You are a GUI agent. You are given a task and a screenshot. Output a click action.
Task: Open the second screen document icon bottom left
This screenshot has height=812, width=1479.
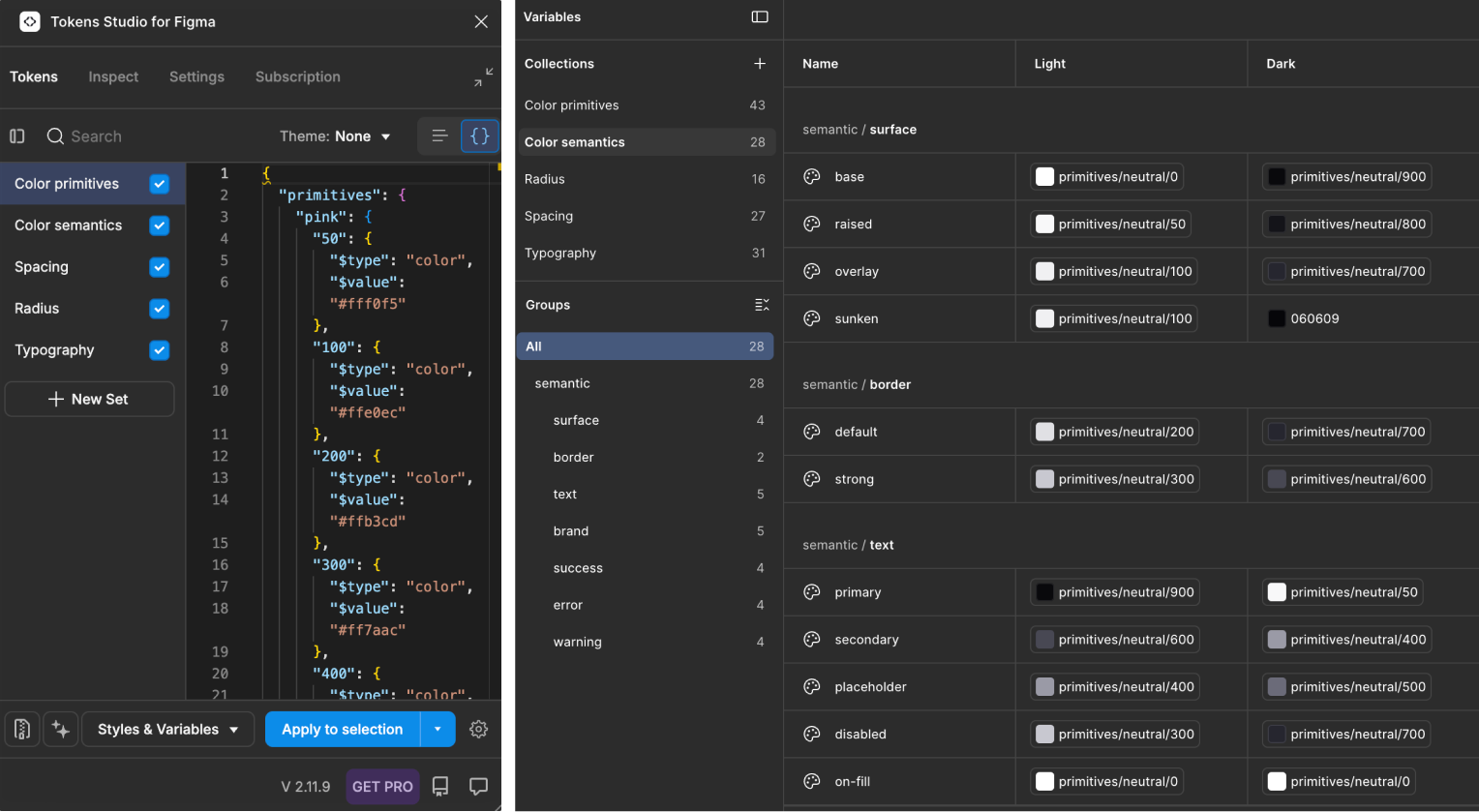pos(22,729)
